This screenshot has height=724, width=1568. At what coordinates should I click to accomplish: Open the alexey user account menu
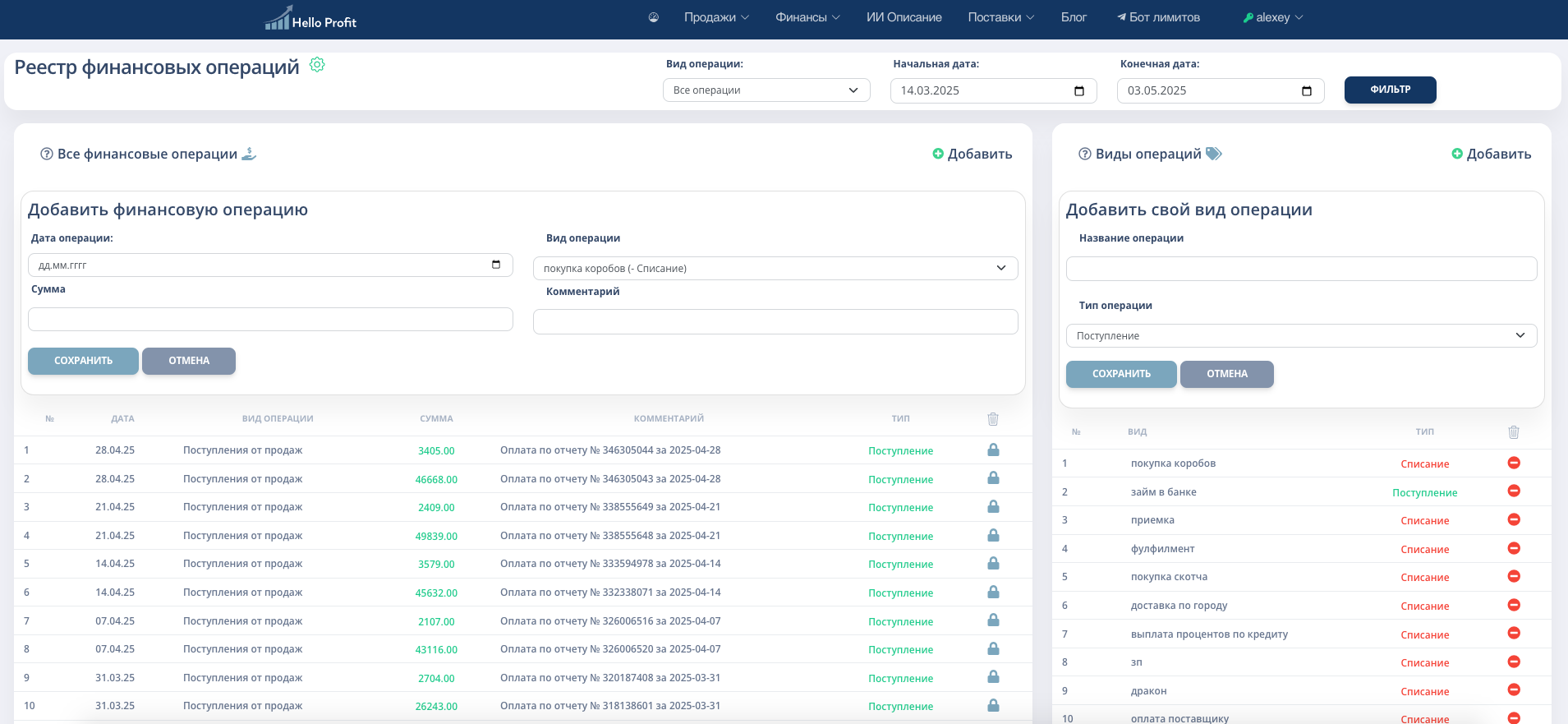tap(1273, 17)
